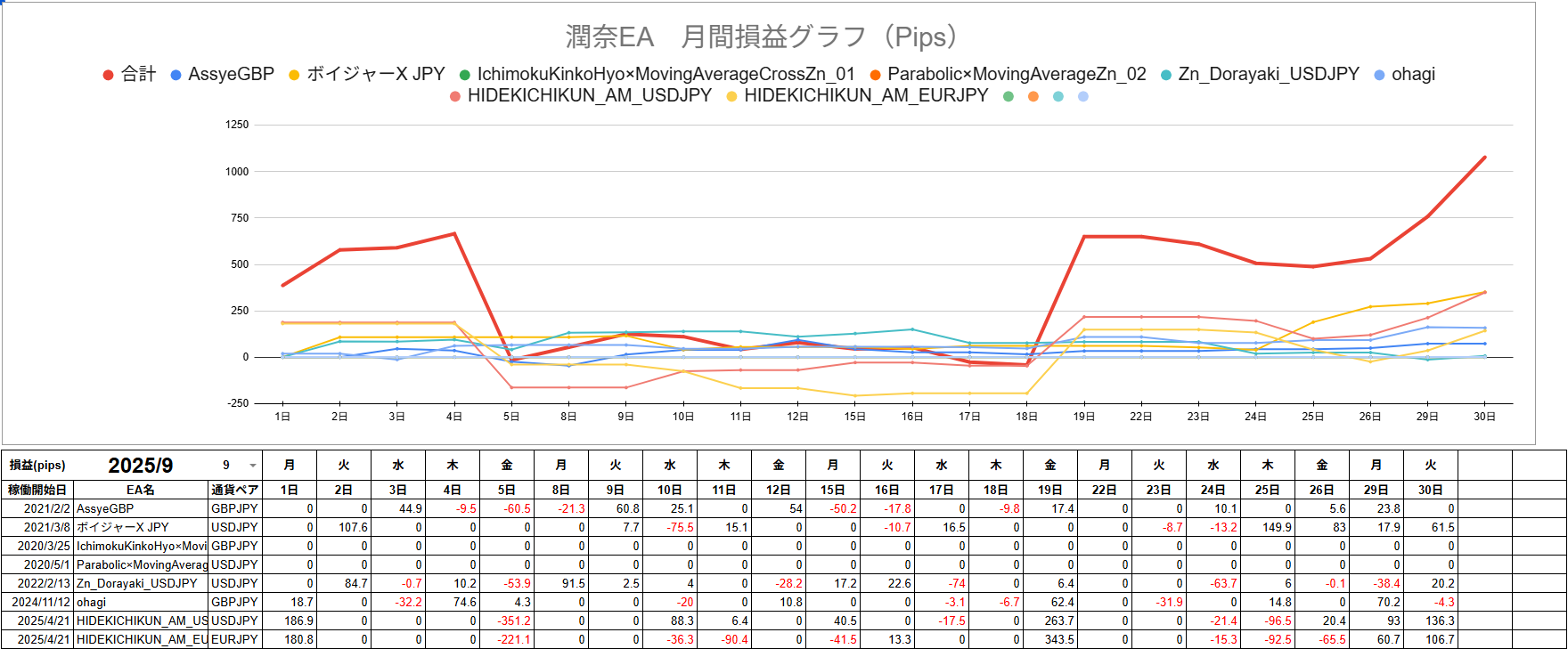This screenshot has height=649, width=1568.
Task: Click the 稼働開始日 header cell
Action: pos(37,490)
